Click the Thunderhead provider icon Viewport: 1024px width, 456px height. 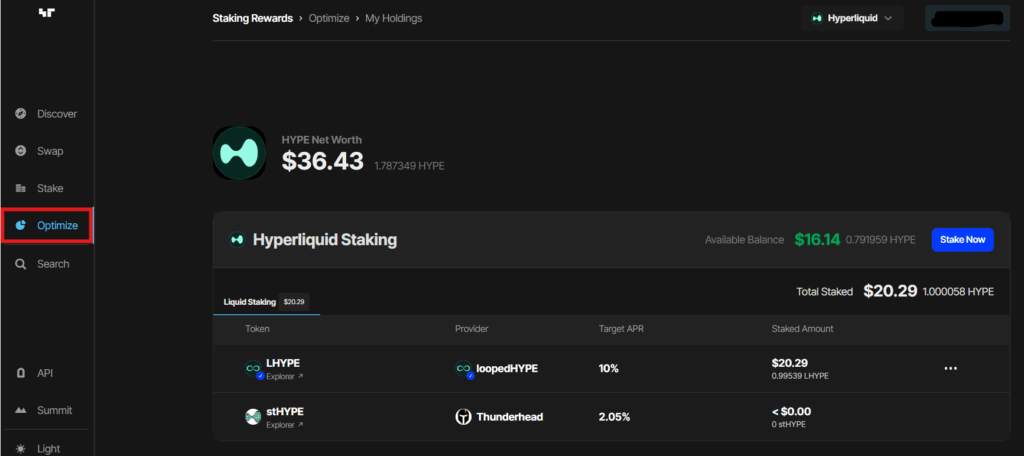[463, 416]
